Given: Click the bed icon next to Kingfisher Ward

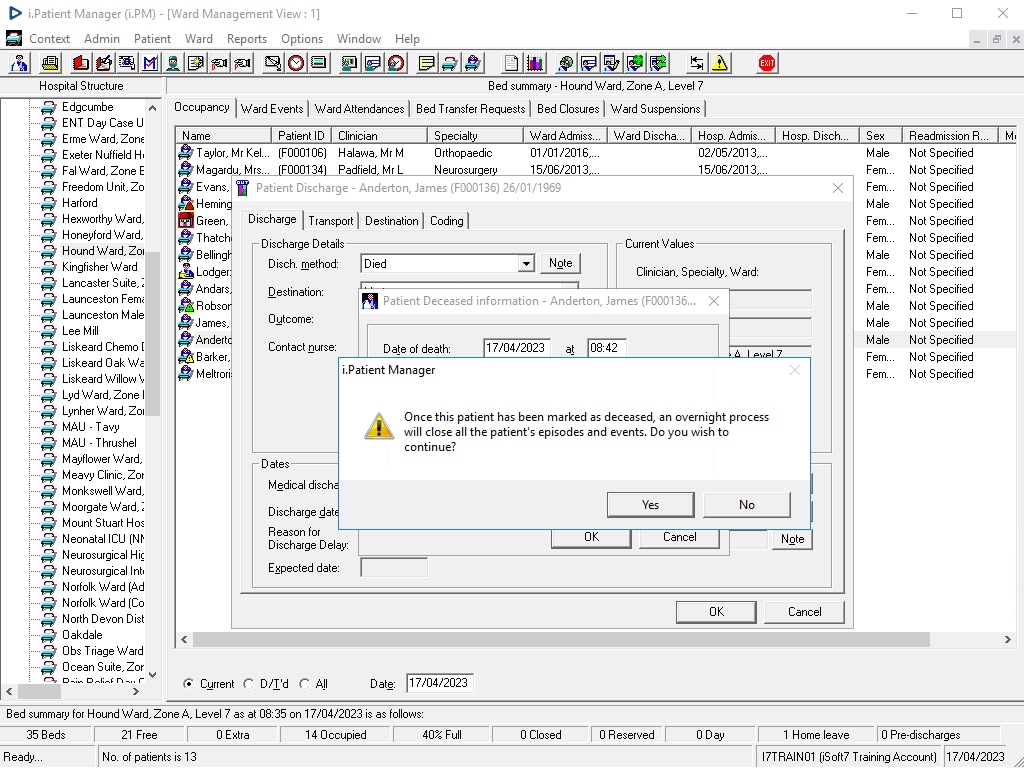Looking at the screenshot, I should click(48, 267).
